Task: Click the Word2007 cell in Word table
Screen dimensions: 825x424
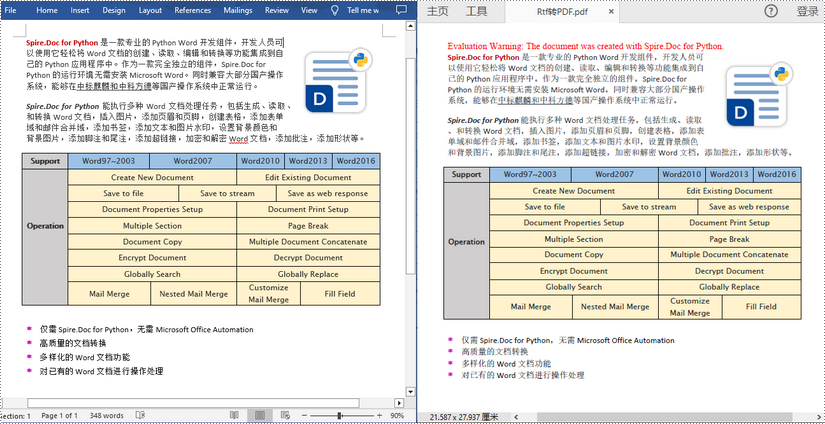Action: click(x=193, y=161)
